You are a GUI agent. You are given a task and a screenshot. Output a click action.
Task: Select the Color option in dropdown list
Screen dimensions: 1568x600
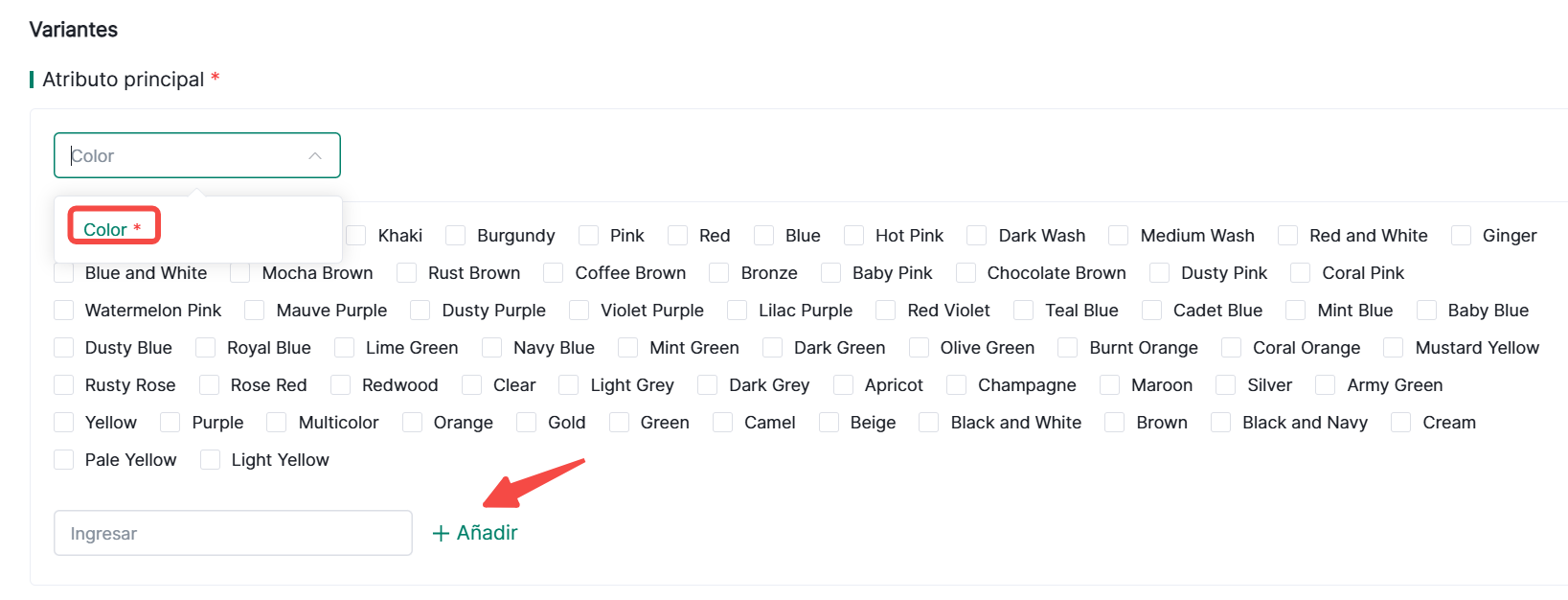105,230
